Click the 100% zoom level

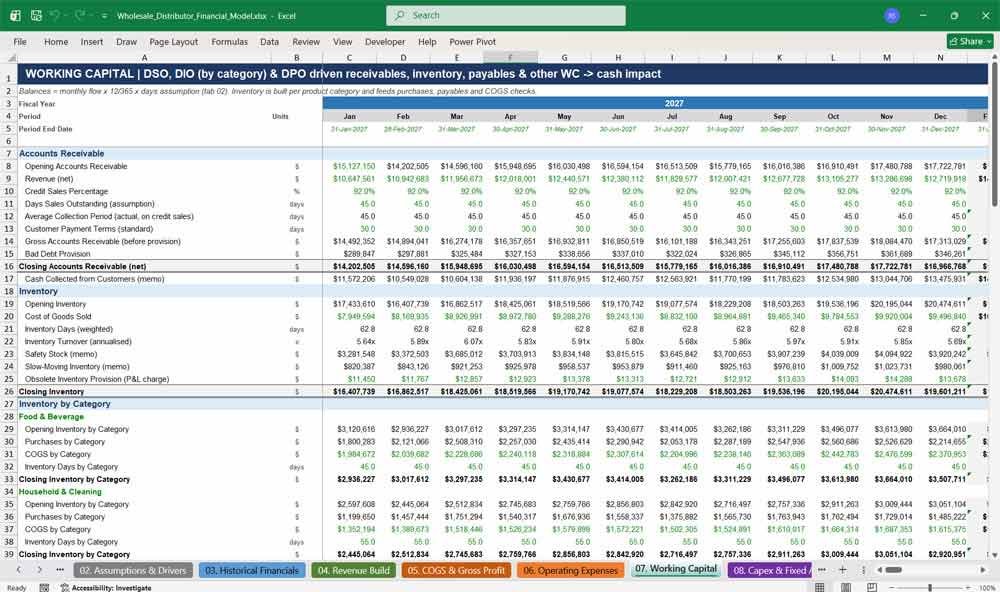tap(987, 588)
